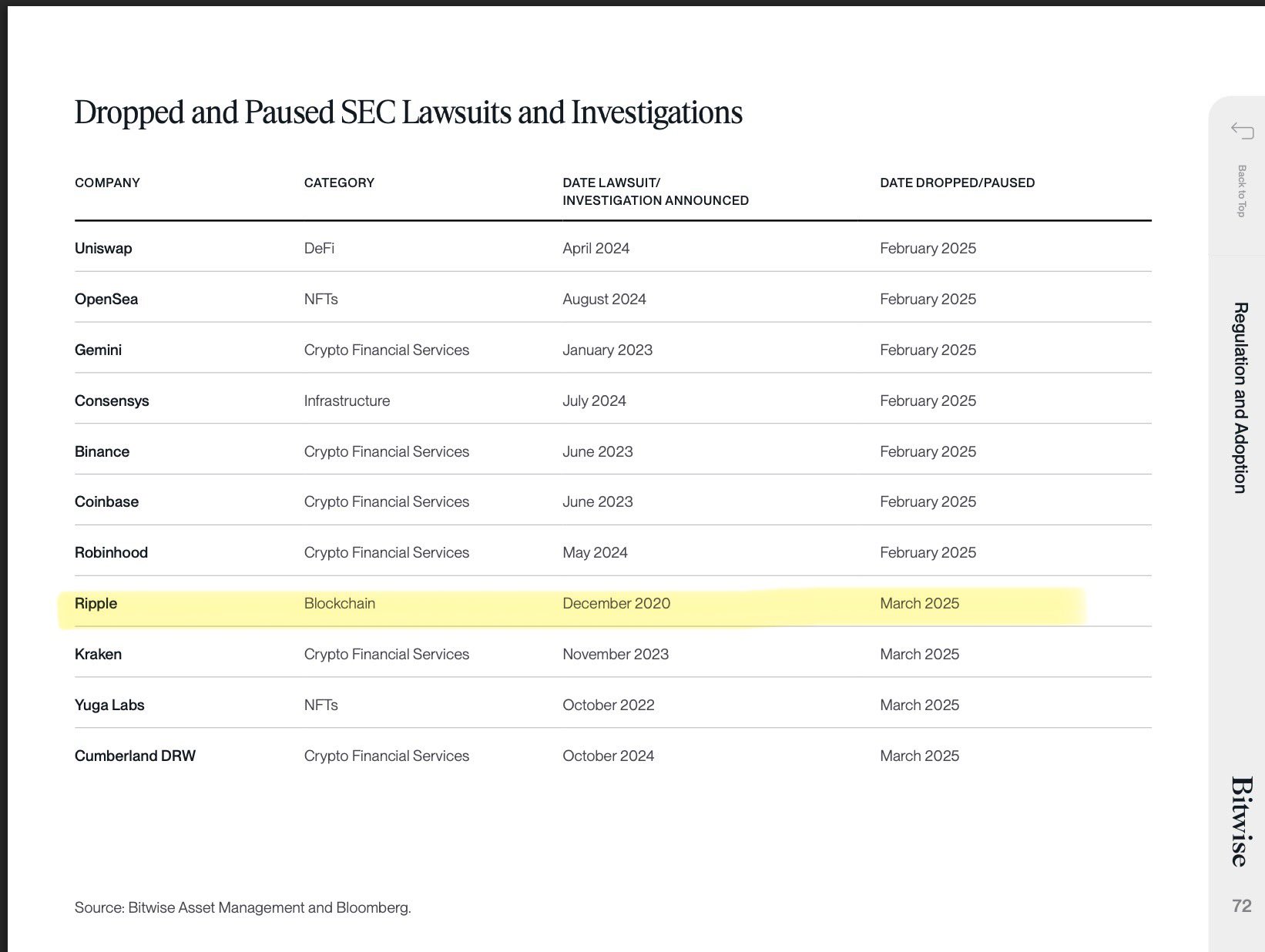The height and width of the screenshot is (952, 1265).
Task: Click the page title 'Dropped and Paused SEC Lawsuits and Investigations'
Action: [408, 112]
